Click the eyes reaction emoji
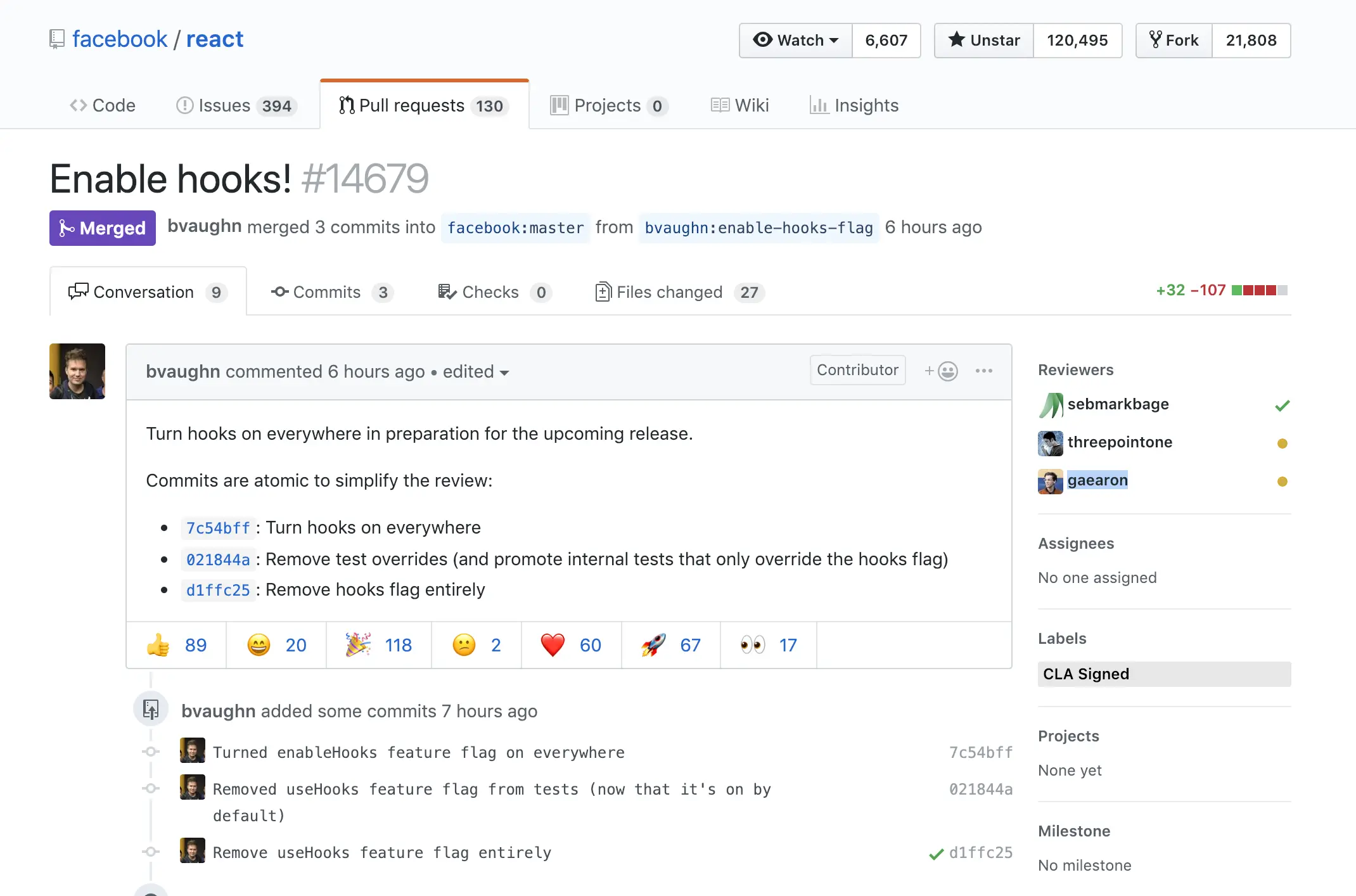 click(x=752, y=645)
